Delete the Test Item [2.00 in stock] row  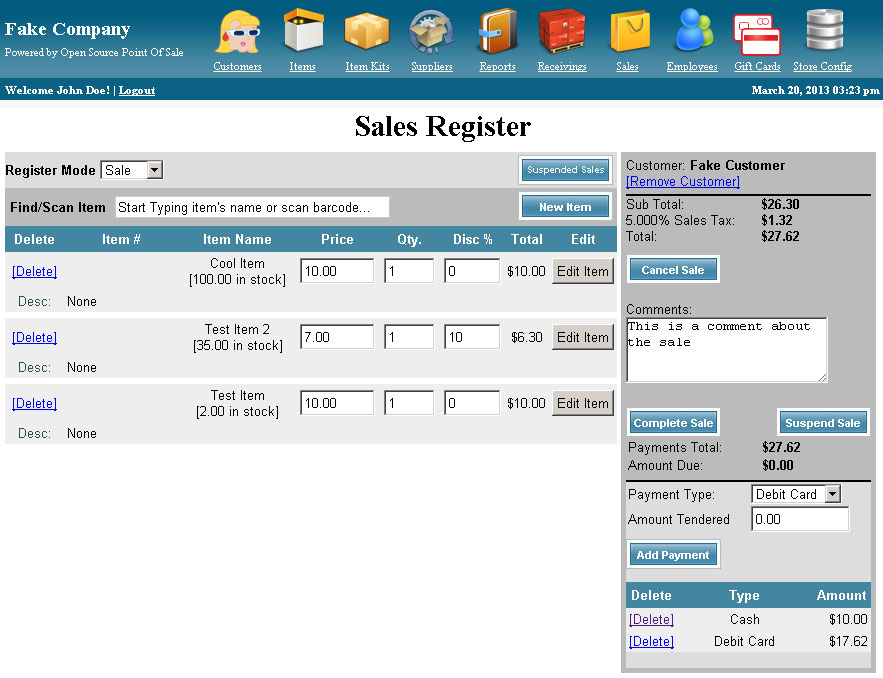34,403
